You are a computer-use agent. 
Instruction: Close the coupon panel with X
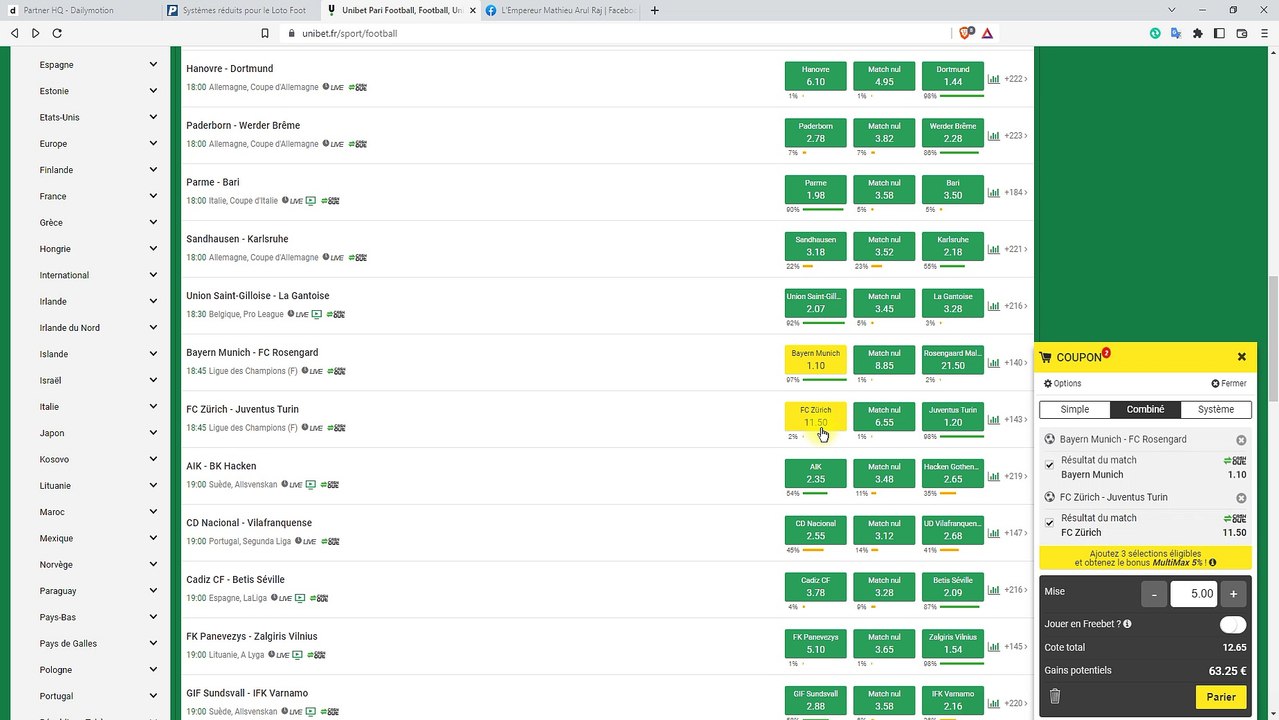pyautogui.click(x=1241, y=357)
